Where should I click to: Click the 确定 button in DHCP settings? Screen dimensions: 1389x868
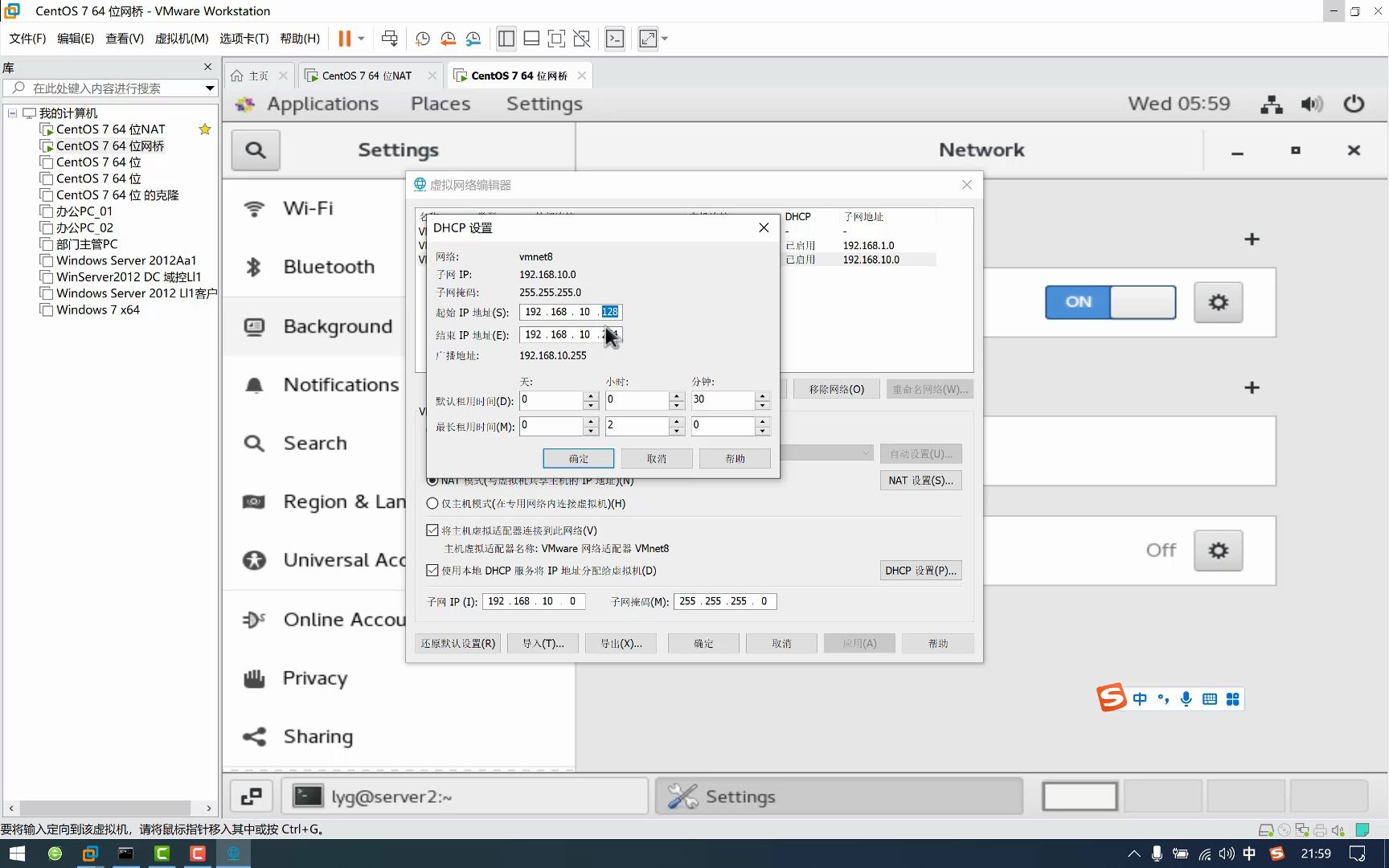click(x=578, y=458)
